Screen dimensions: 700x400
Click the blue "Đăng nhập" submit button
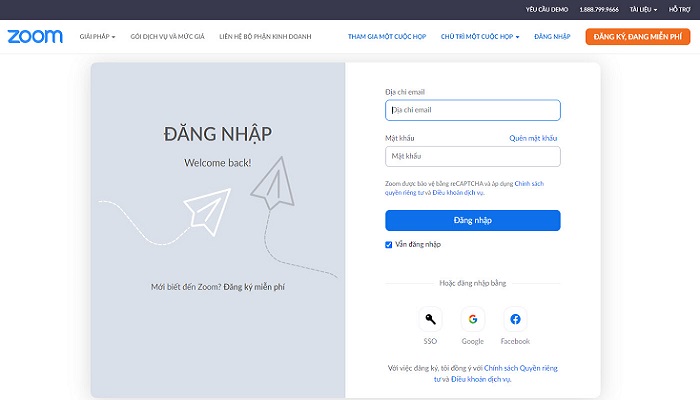[x=473, y=221]
